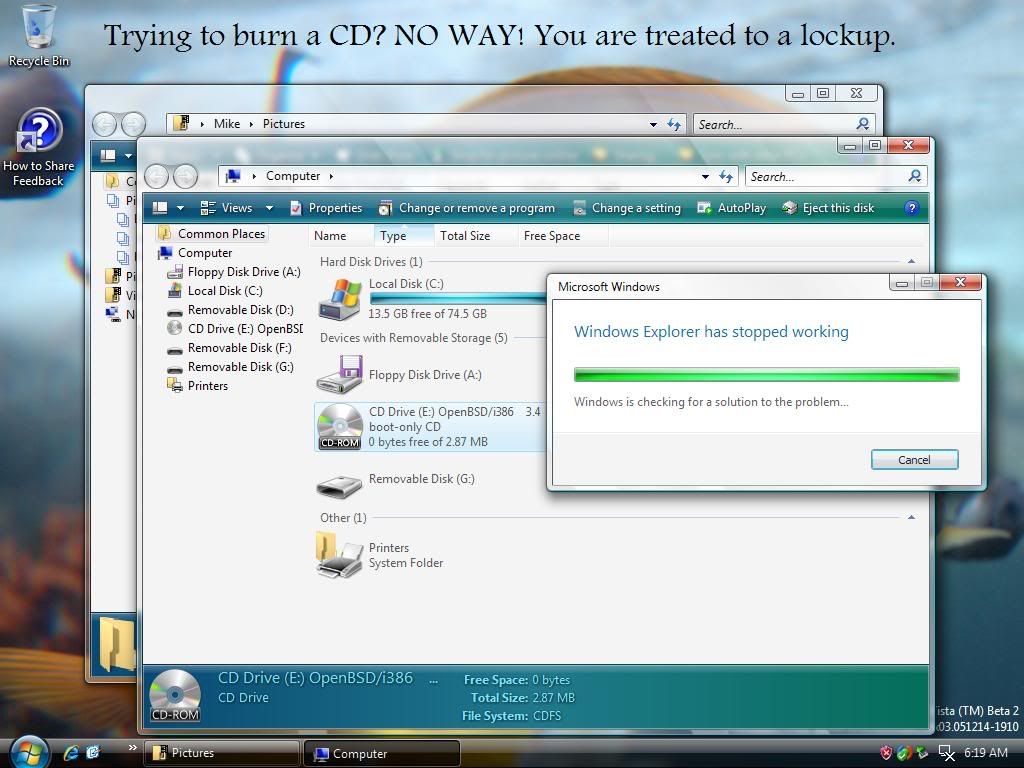Screen dimensions: 1024x768
Task: Open address history dropdown in Computer window
Action: [x=705, y=176]
